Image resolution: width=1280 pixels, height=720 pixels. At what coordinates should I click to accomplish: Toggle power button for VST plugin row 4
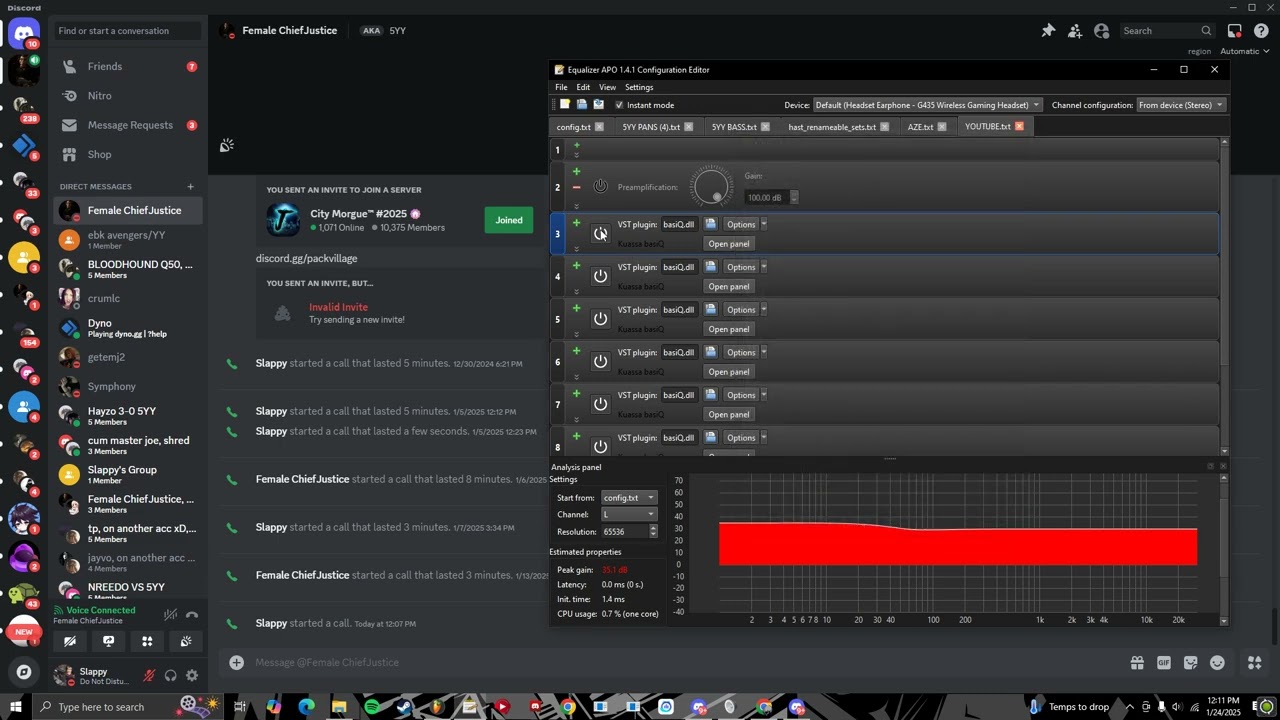pos(600,276)
